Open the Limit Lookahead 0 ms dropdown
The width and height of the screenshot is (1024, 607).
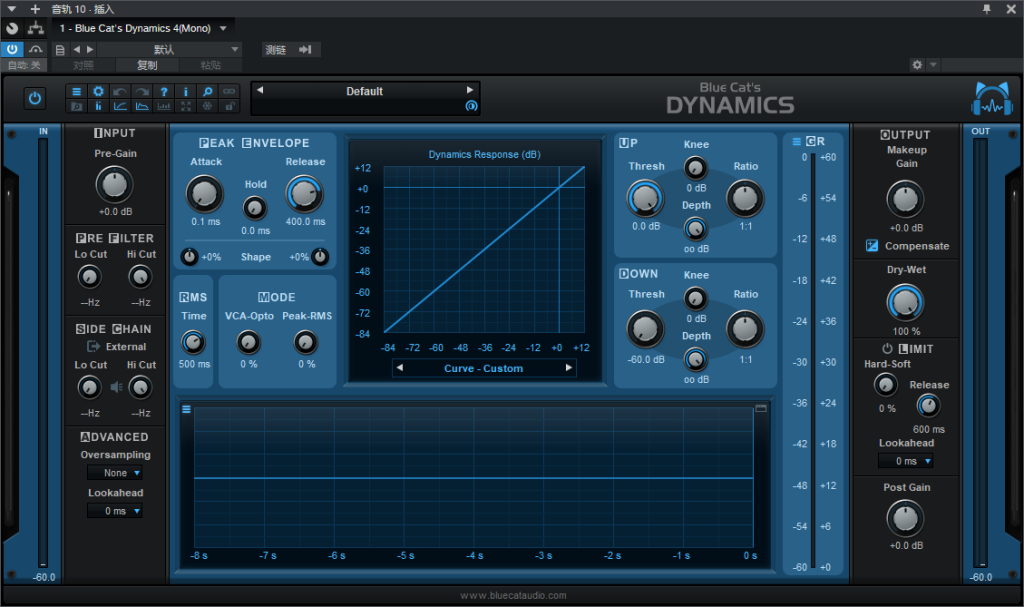tap(906, 461)
